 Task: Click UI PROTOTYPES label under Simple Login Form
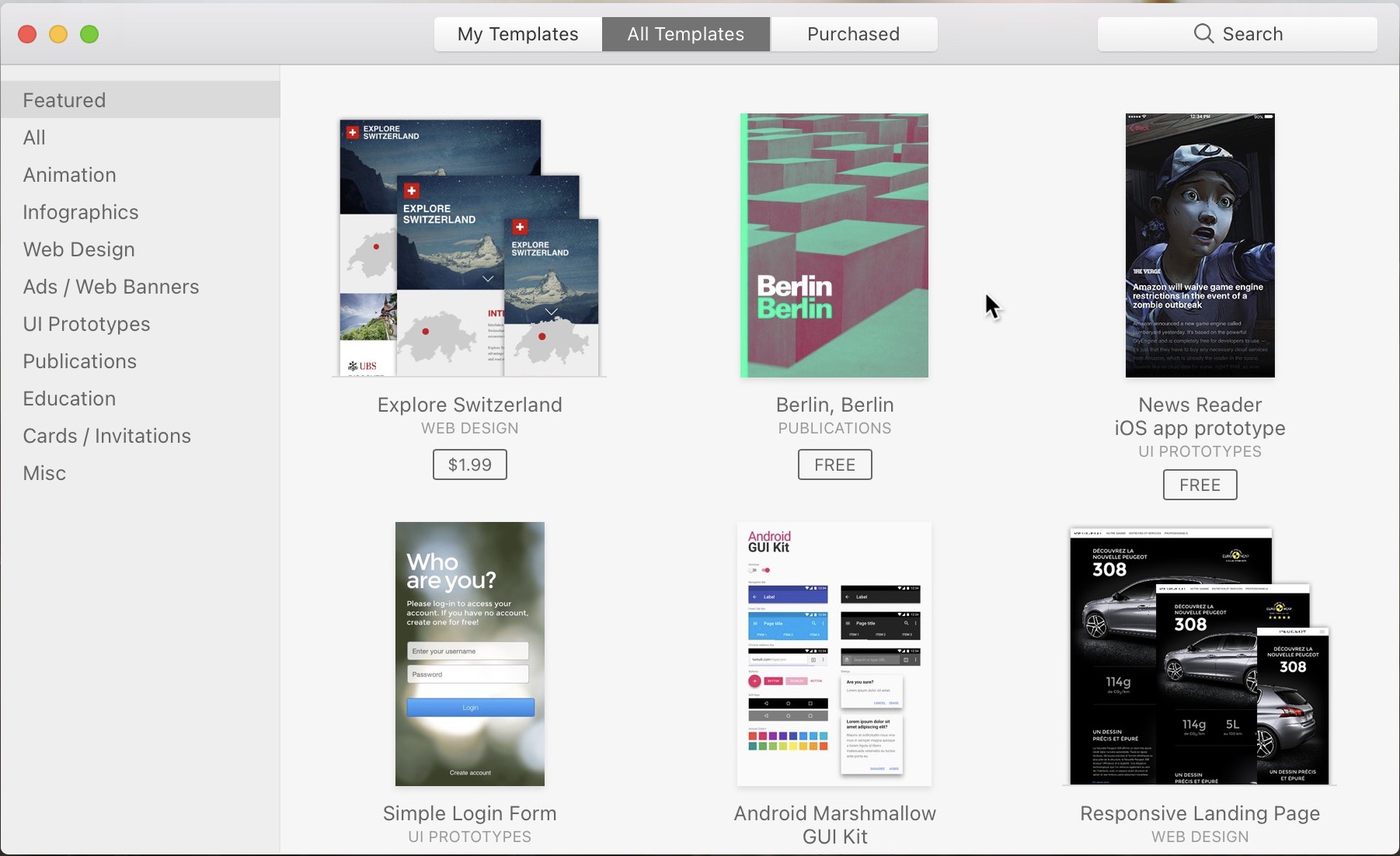(470, 837)
